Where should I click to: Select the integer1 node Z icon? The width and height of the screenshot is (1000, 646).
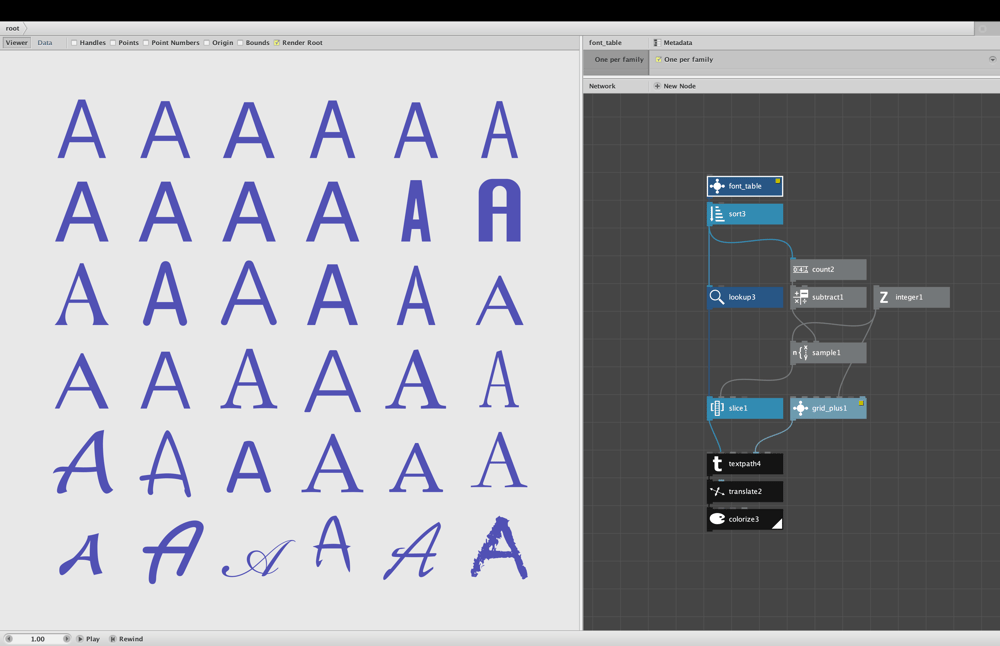click(884, 297)
